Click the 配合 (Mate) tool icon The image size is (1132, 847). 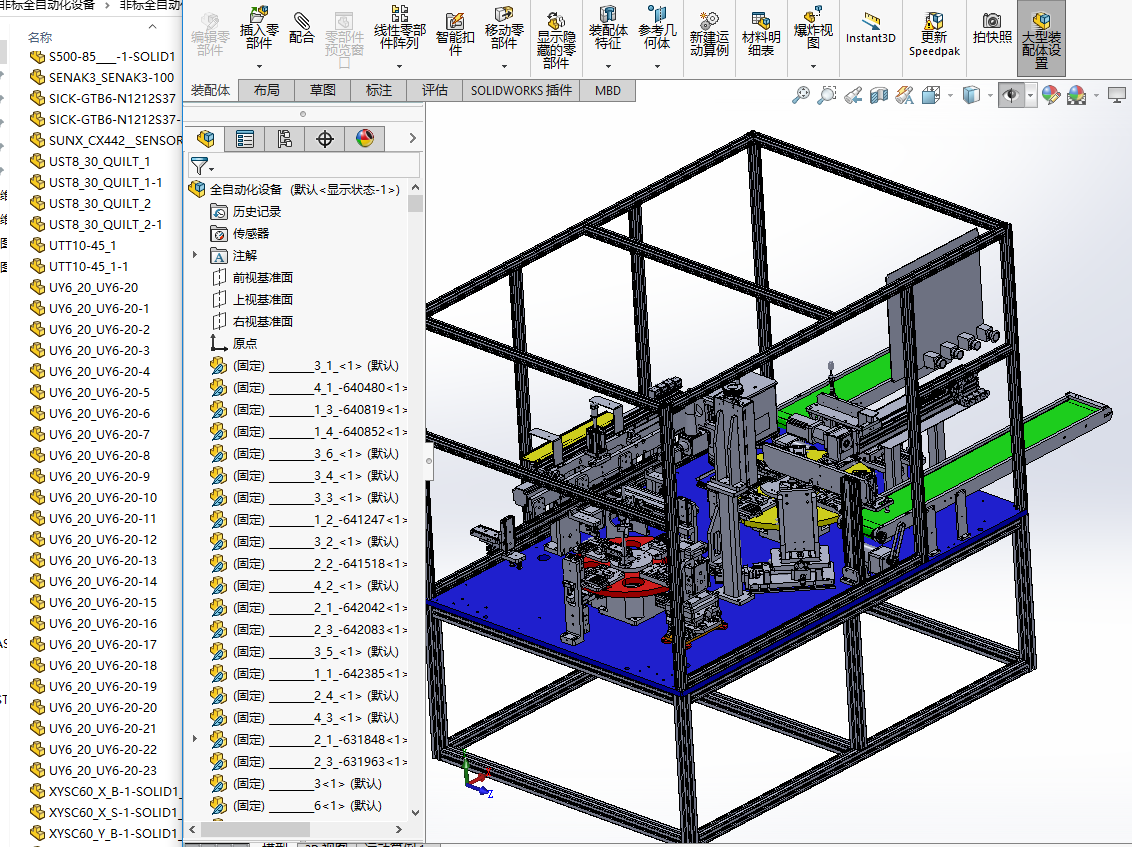(x=302, y=27)
